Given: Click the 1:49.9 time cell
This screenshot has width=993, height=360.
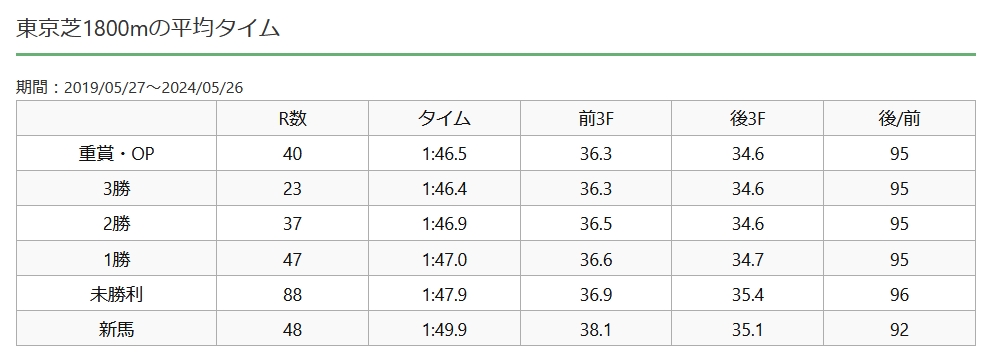Looking at the screenshot, I should [444, 330].
